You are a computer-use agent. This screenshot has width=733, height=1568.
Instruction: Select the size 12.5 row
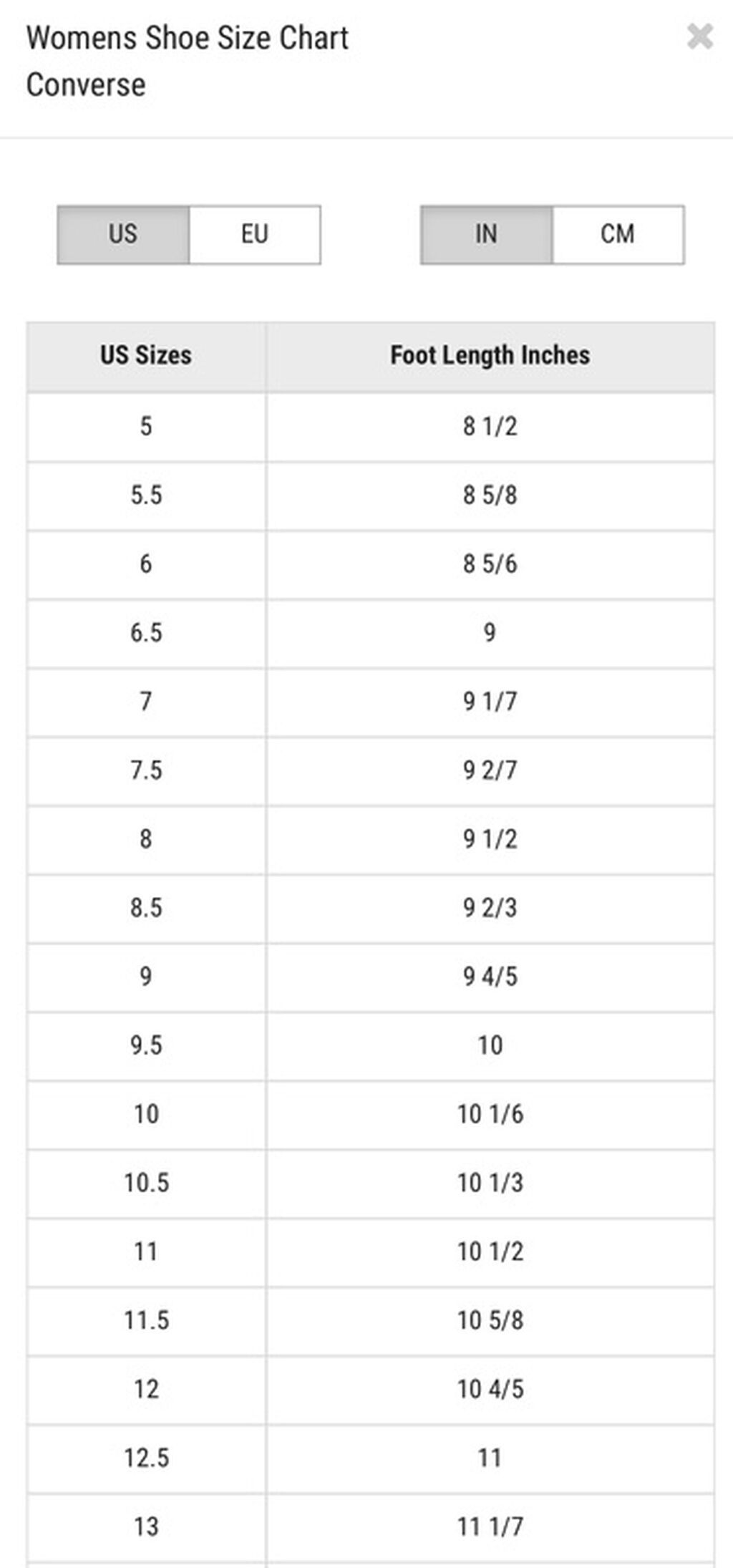371,1458
